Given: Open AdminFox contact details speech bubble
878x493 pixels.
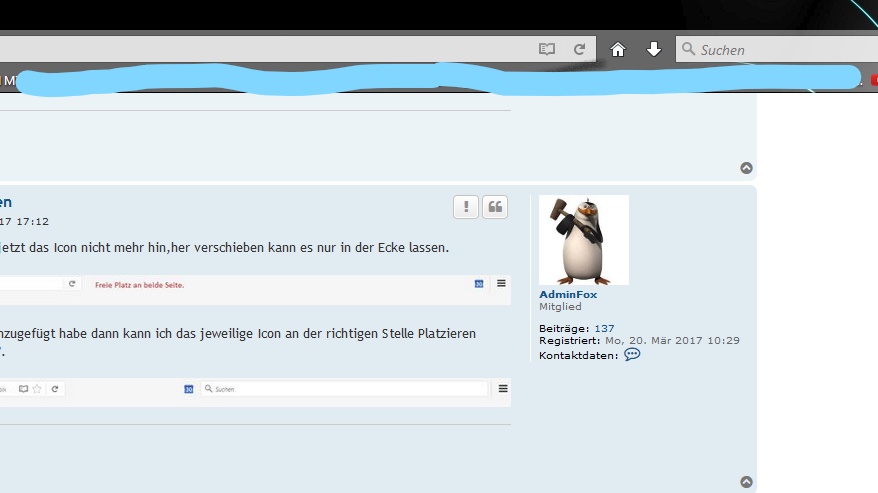Looking at the screenshot, I should coord(632,355).
